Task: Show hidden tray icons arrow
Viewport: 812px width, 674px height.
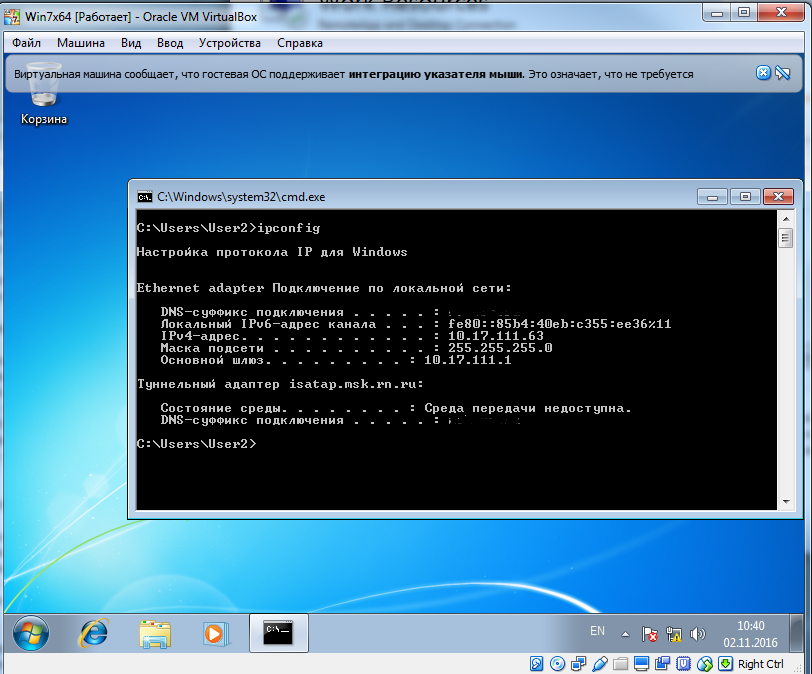Action: [x=626, y=634]
